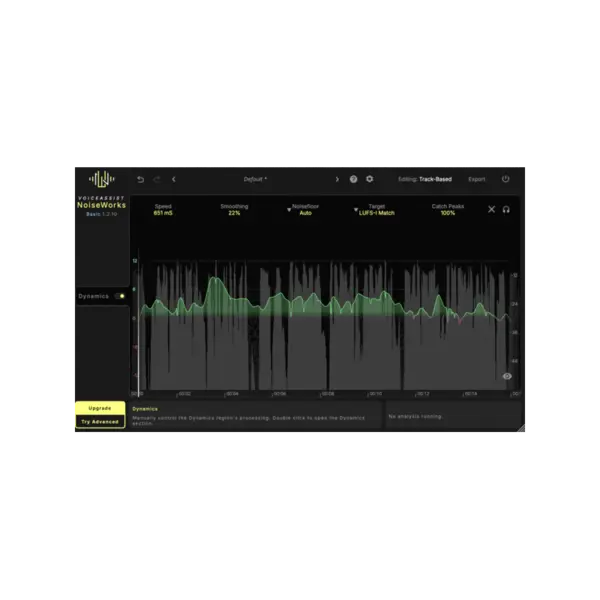Open the Default preset name menu

pyautogui.click(x=255, y=179)
